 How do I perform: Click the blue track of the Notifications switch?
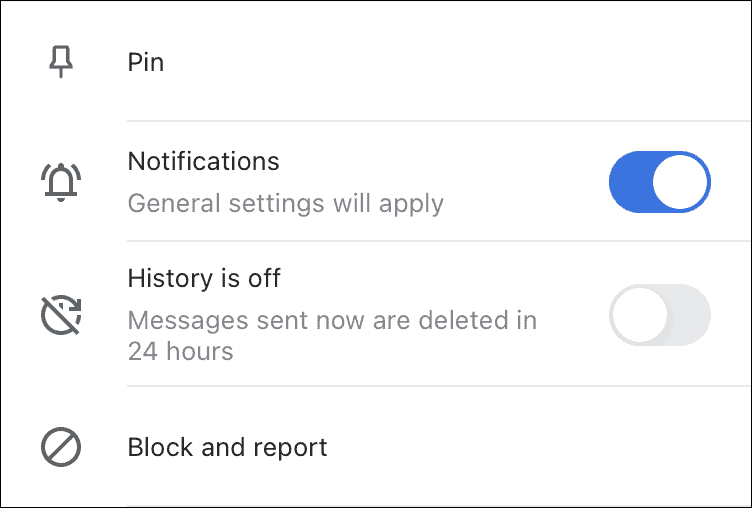click(x=631, y=182)
